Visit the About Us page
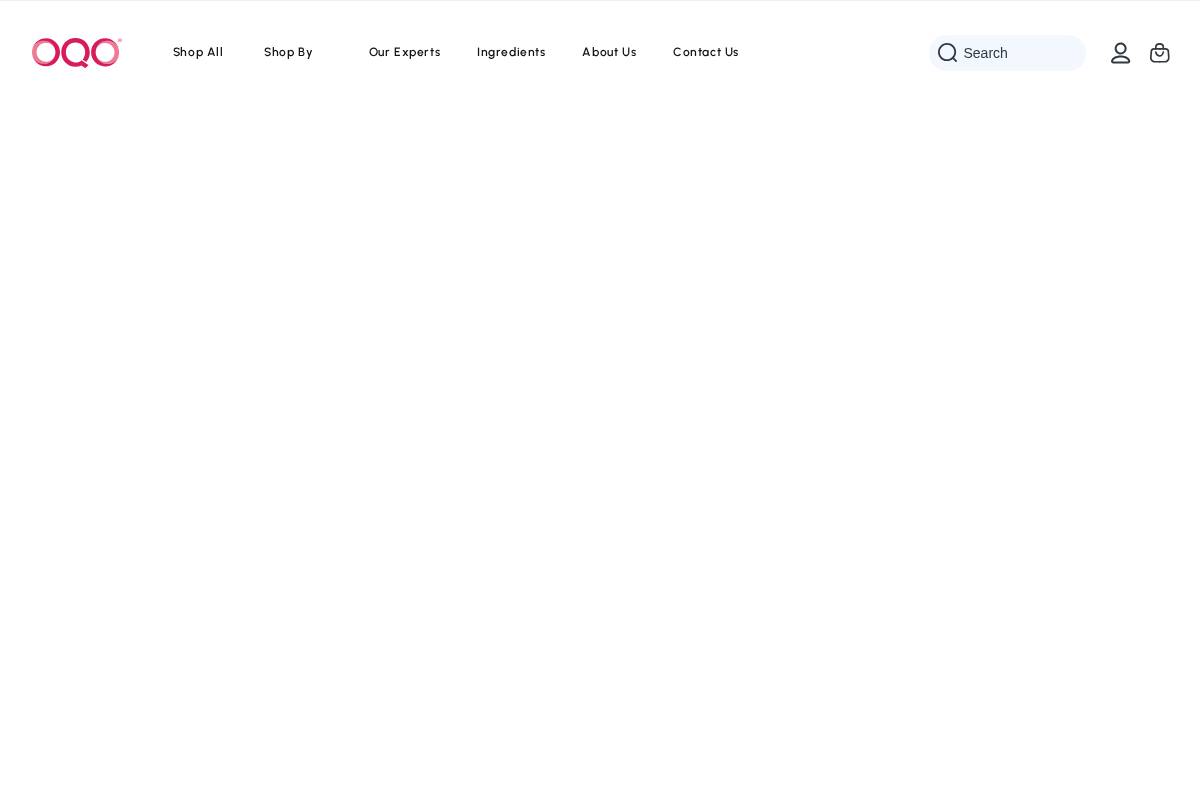Viewport: 1200px width, 800px height. (x=609, y=52)
